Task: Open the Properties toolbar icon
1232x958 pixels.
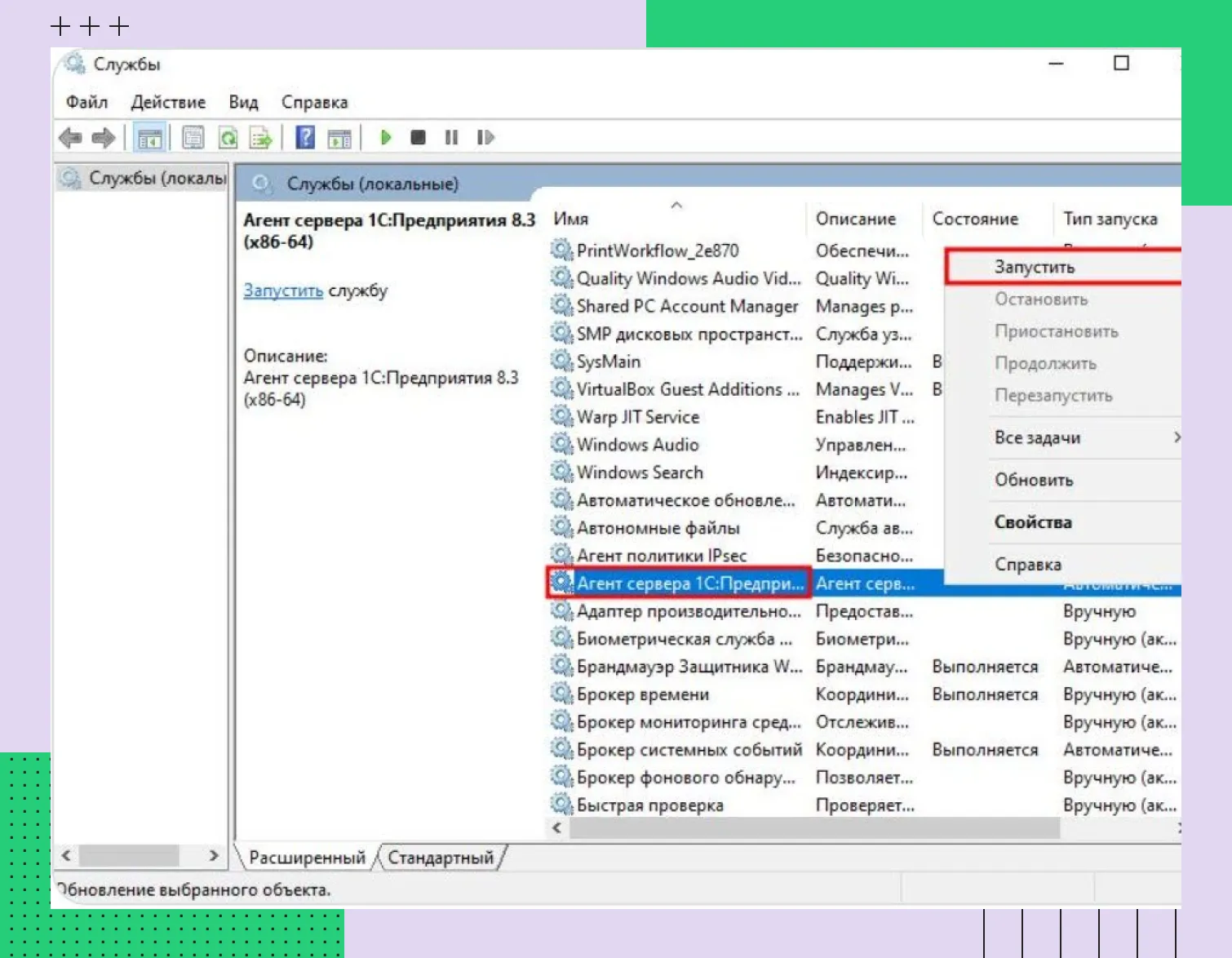Action: (x=193, y=138)
